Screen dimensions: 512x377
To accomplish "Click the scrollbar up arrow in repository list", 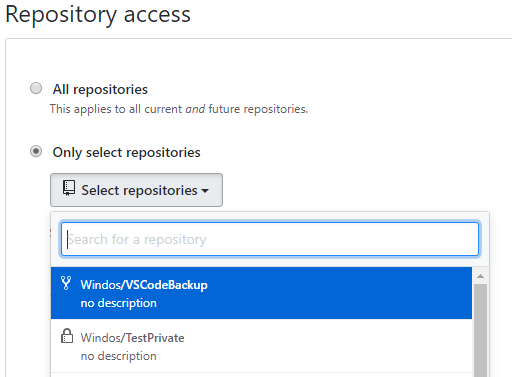I will (480, 276).
